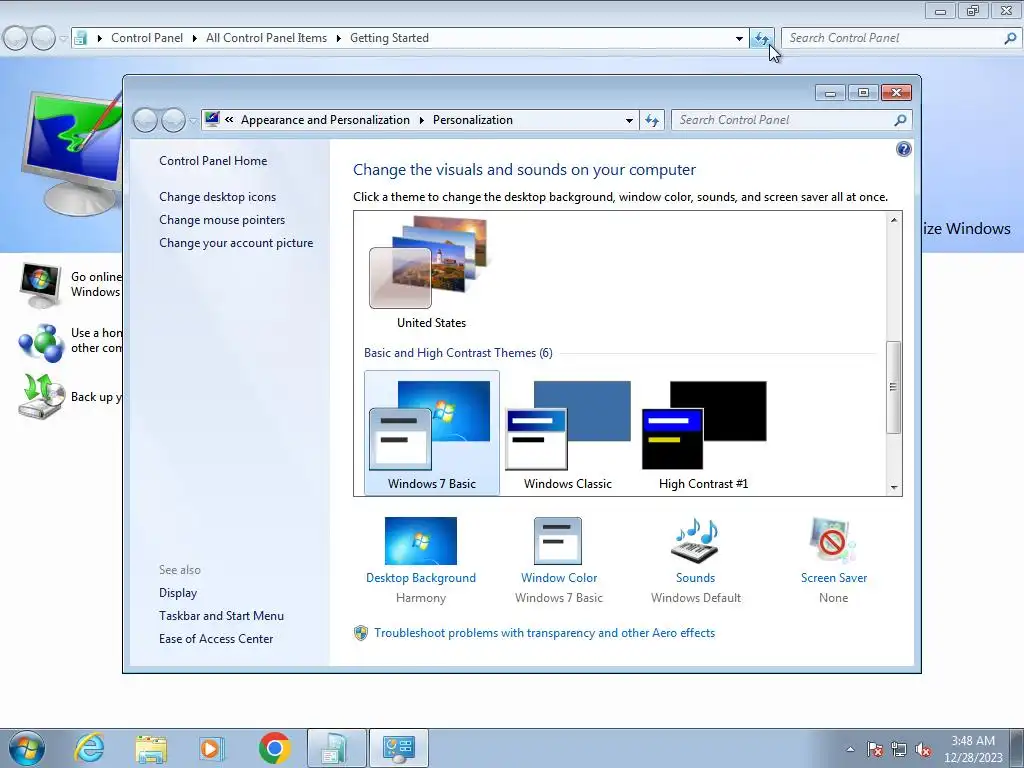
Task: Click Control Panel icon in Getting Started address bar
Action: [80, 38]
